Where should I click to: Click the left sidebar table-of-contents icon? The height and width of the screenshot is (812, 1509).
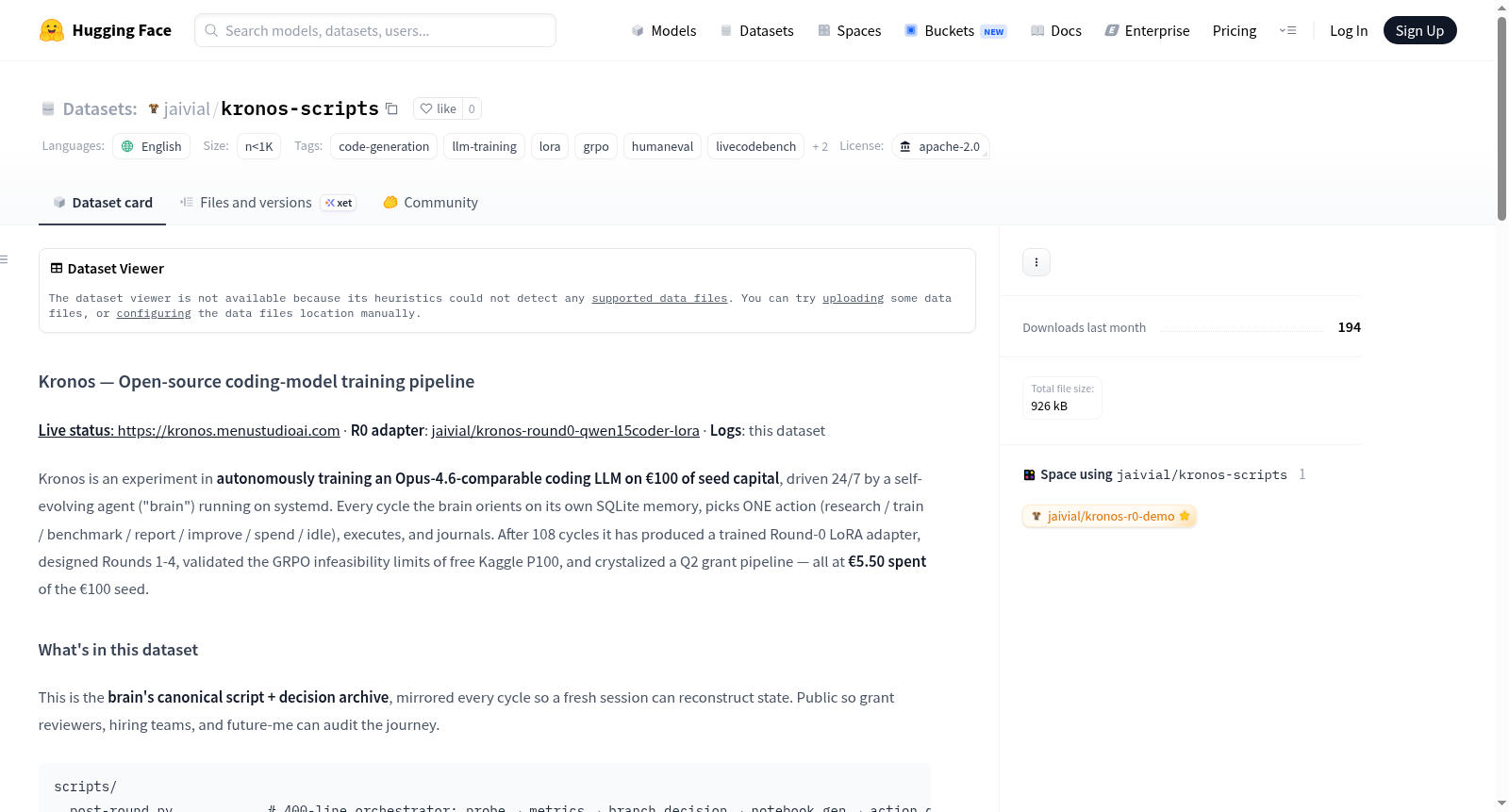click(5, 259)
